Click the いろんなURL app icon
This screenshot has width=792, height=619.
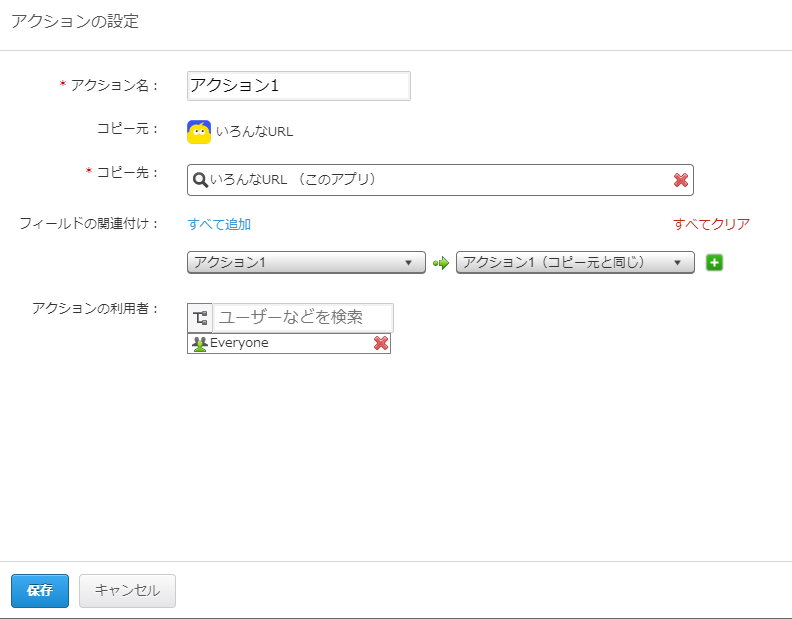pos(199,132)
